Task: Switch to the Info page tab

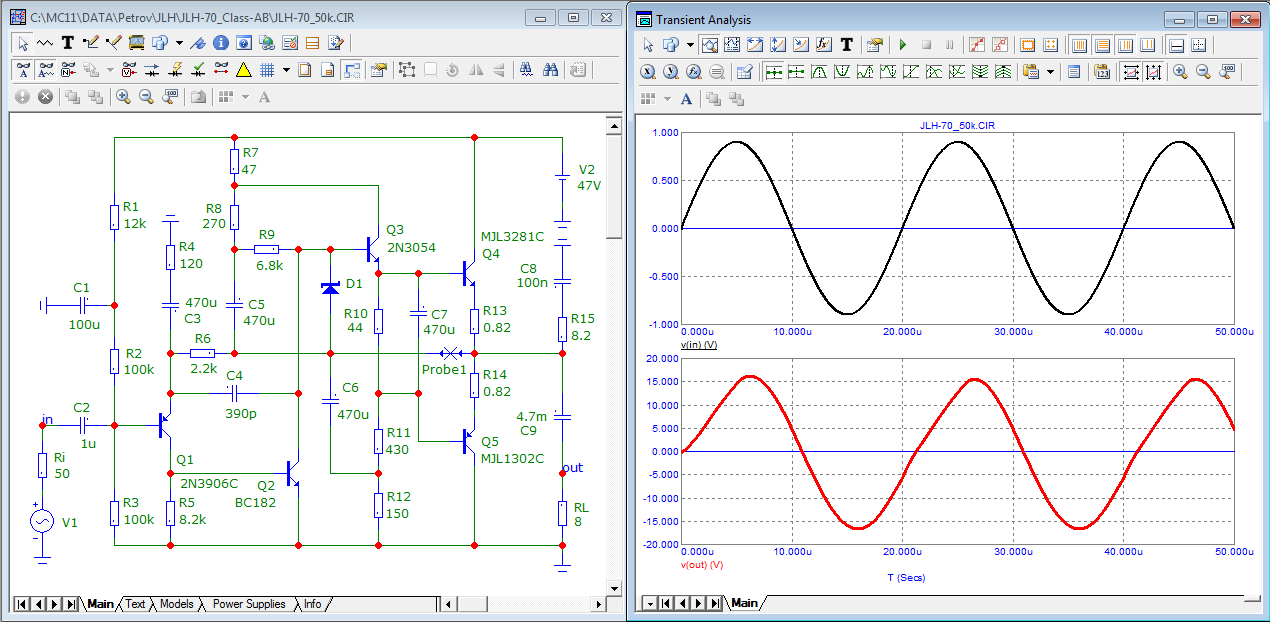Action: click(312, 604)
